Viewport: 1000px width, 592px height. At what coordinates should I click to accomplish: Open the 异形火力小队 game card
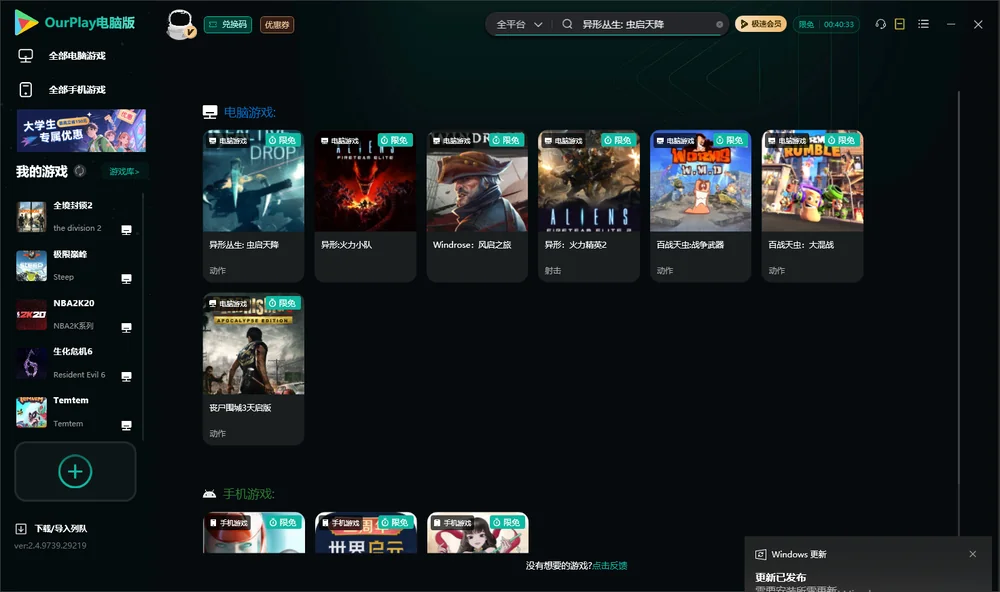coord(365,206)
